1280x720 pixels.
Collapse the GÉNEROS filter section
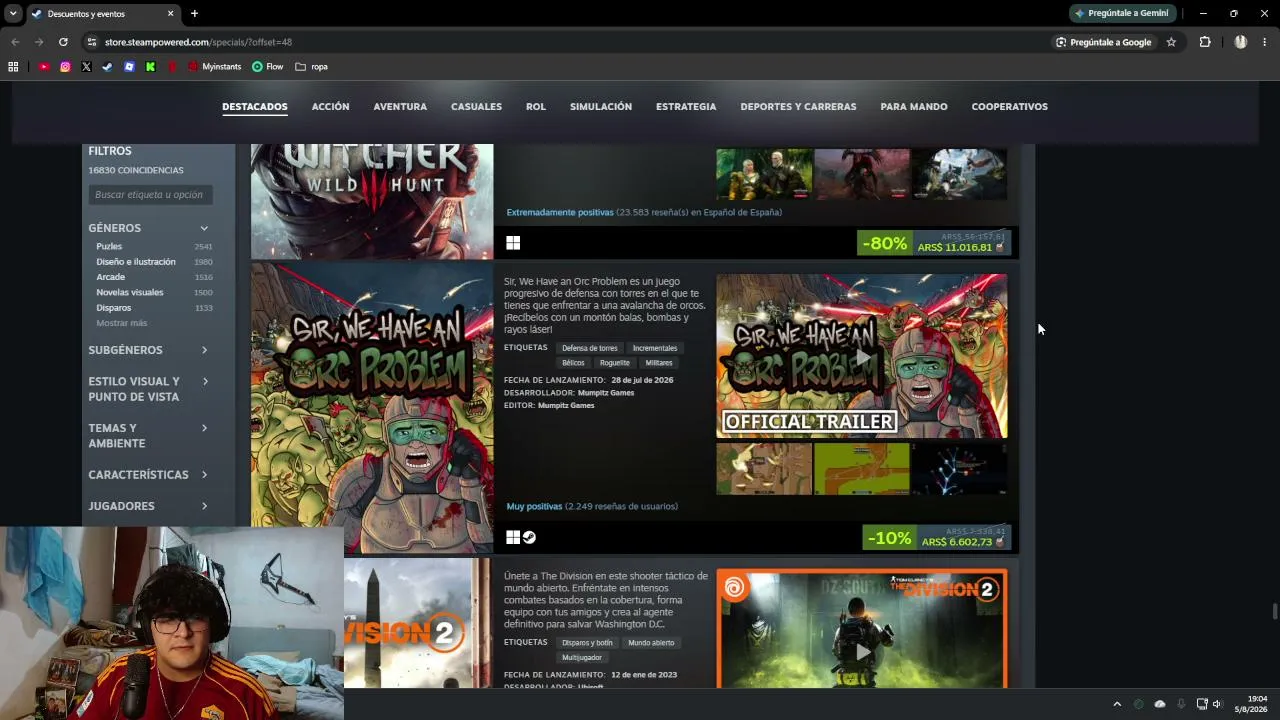204,228
